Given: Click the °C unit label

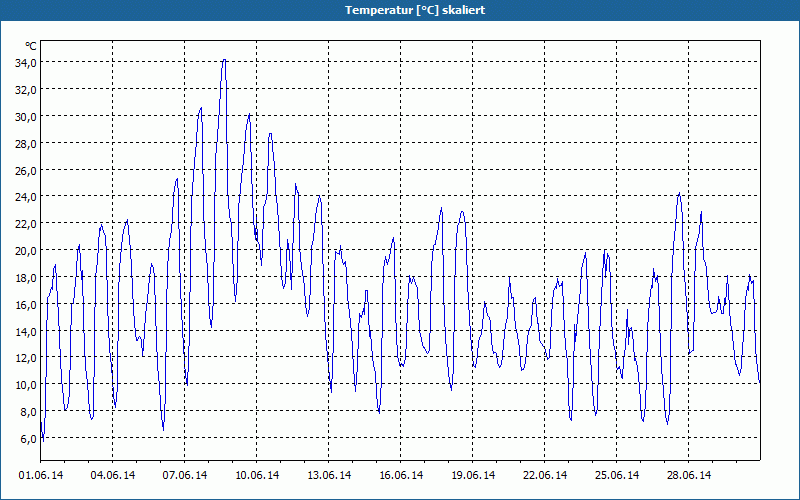Looking at the screenshot, I should 31,46.
